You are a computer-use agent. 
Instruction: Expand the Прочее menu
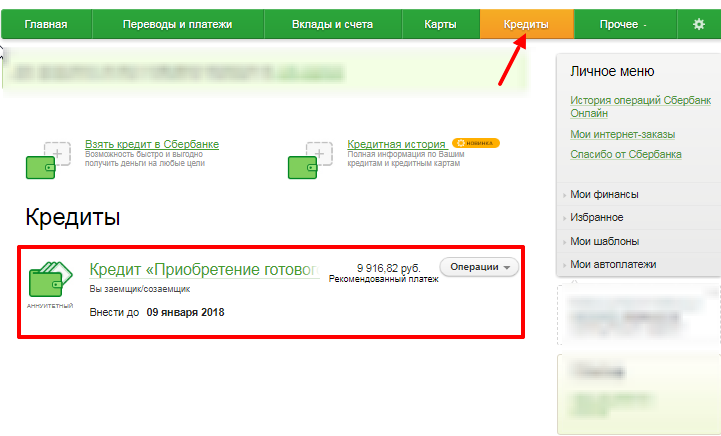tap(624, 24)
